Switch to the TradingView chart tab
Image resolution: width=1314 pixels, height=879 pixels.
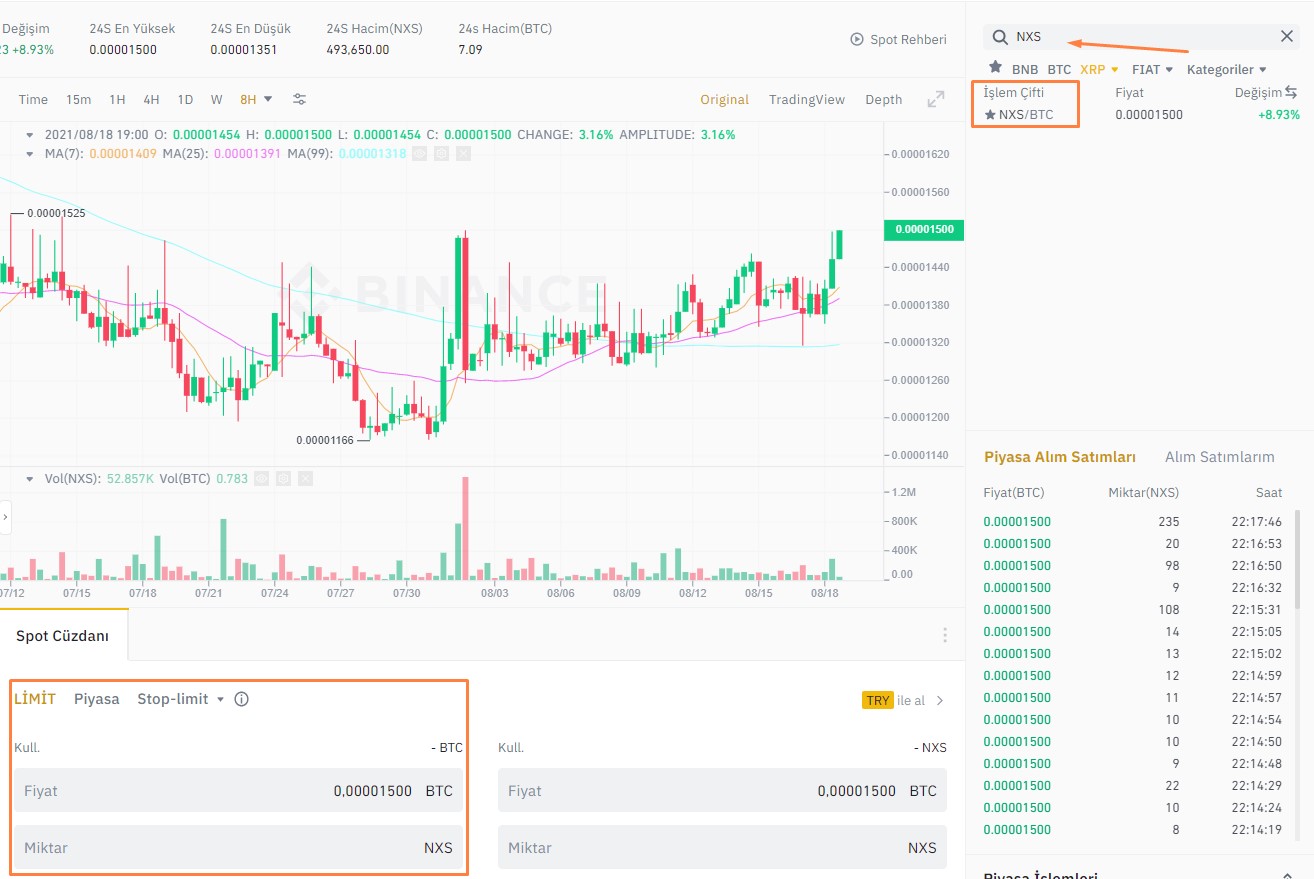(x=807, y=99)
